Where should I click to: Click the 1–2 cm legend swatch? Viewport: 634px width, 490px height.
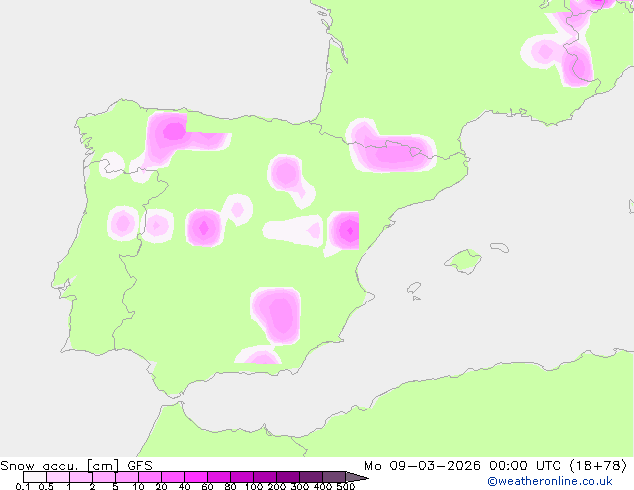81,477
